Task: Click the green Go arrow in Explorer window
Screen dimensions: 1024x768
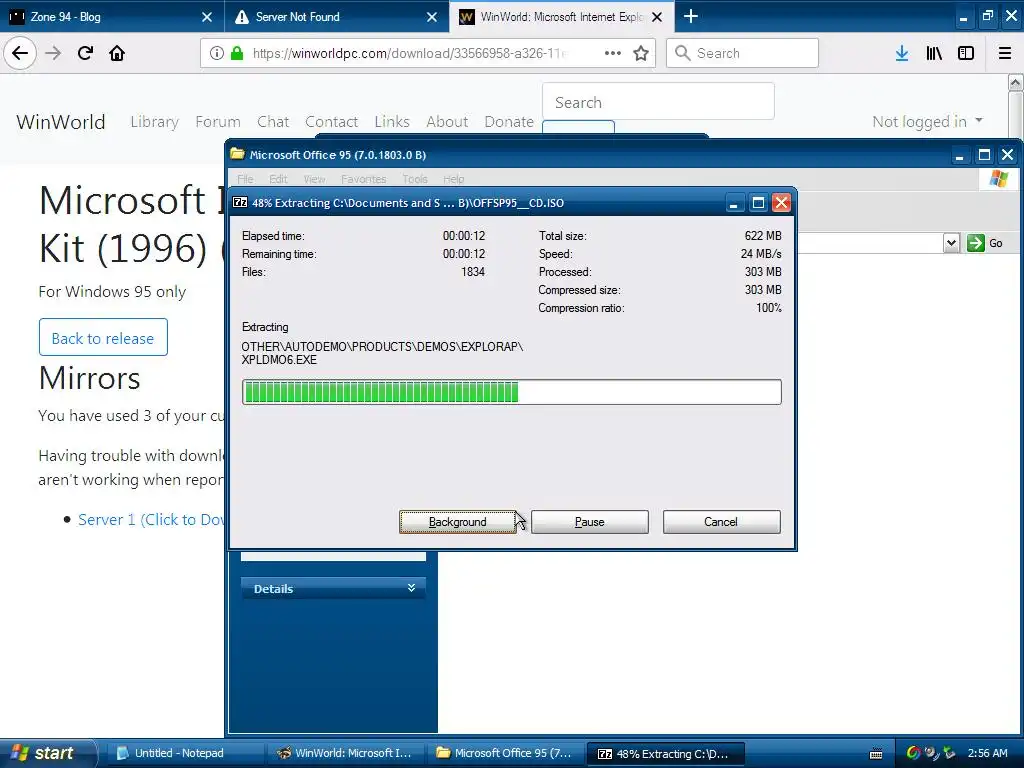Action: click(976, 243)
